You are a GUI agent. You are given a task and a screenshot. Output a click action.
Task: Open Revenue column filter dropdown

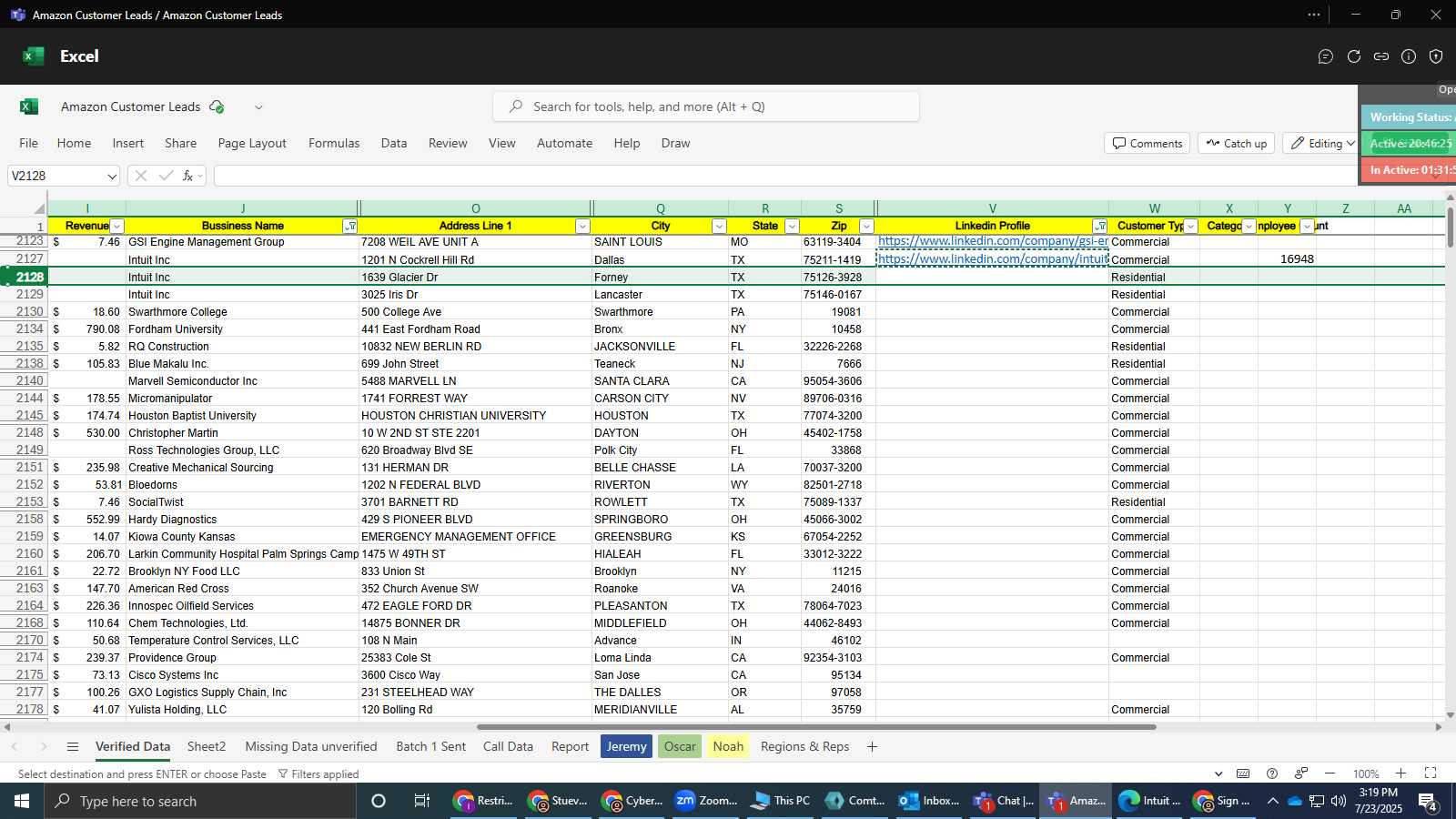pyautogui.click(x=116, y=227)
